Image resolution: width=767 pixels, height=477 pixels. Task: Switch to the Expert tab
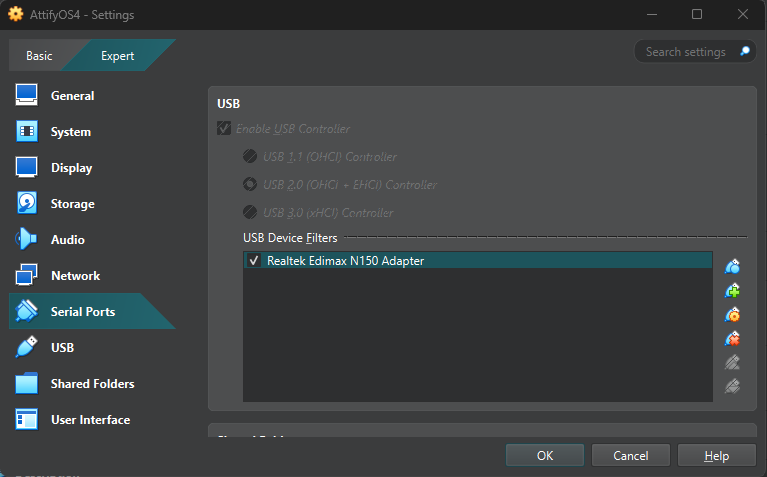click(117, 56)
